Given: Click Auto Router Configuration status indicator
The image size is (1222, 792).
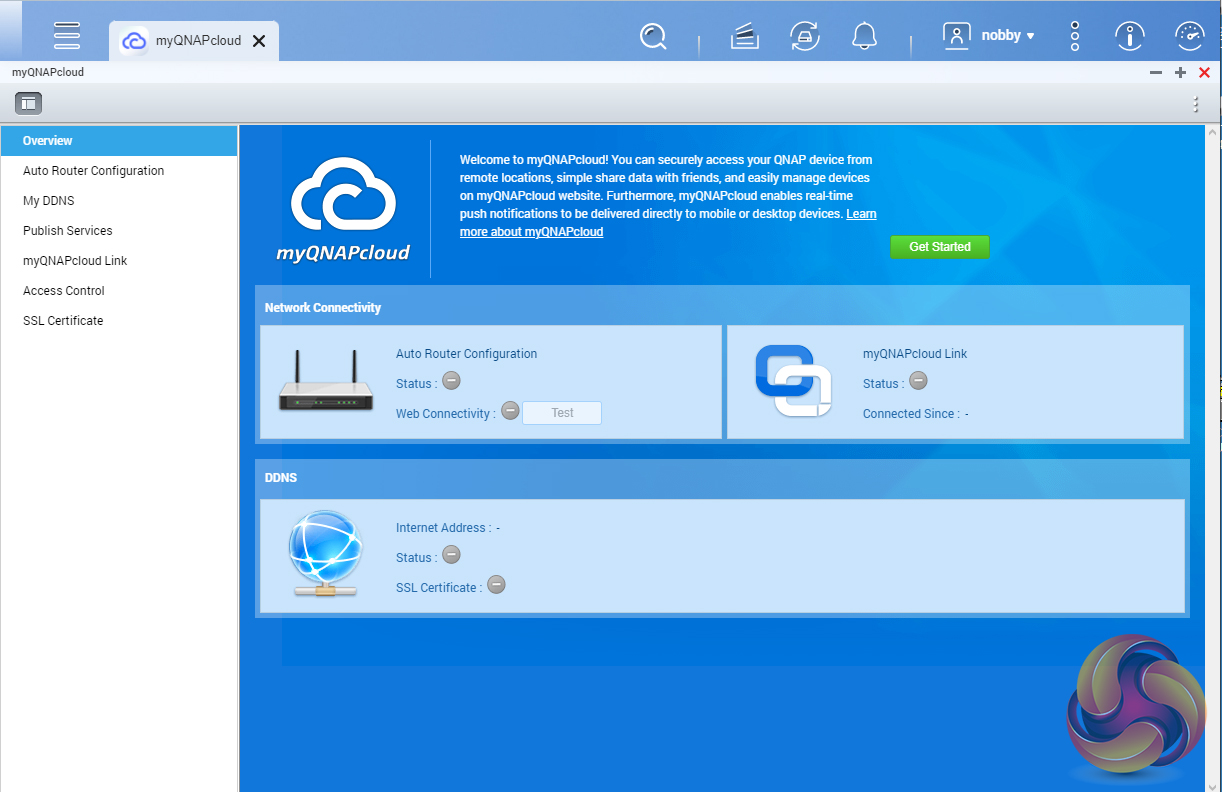Looking at the screenshot, I should click(451, 381).
